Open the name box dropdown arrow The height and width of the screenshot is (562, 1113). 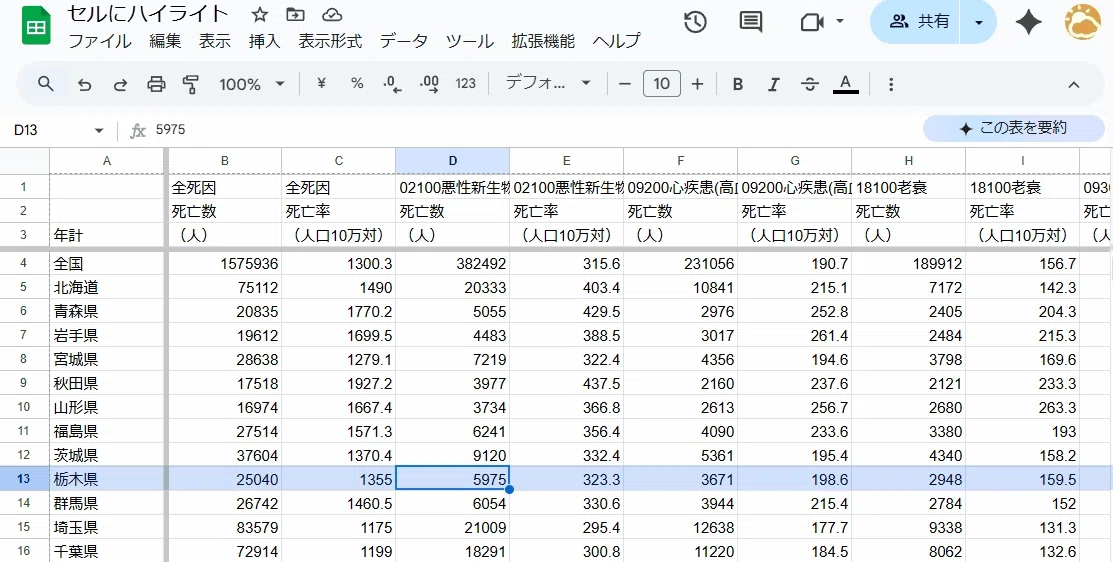(99, 130)
